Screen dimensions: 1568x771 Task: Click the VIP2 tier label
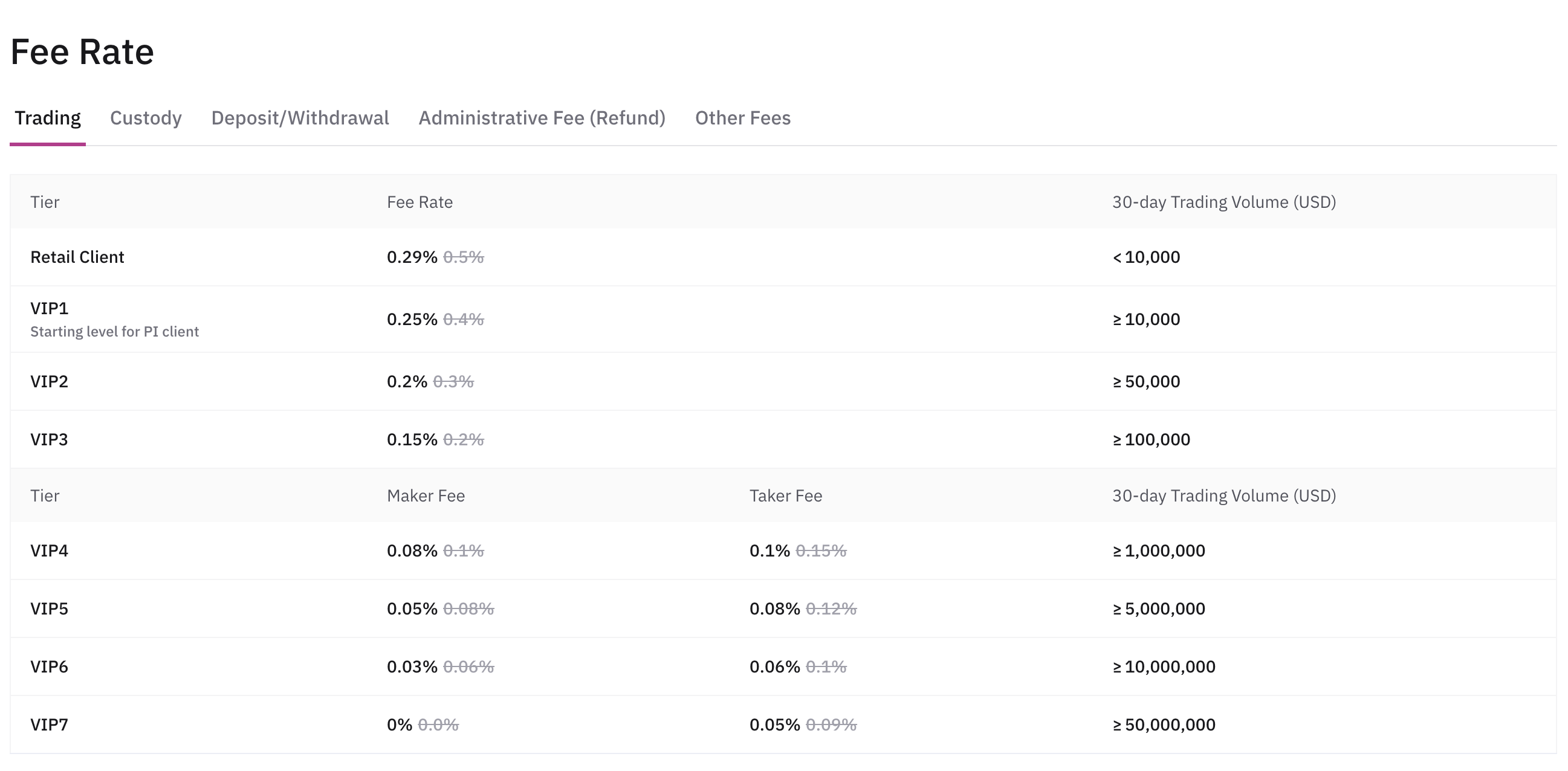[50, 381]
